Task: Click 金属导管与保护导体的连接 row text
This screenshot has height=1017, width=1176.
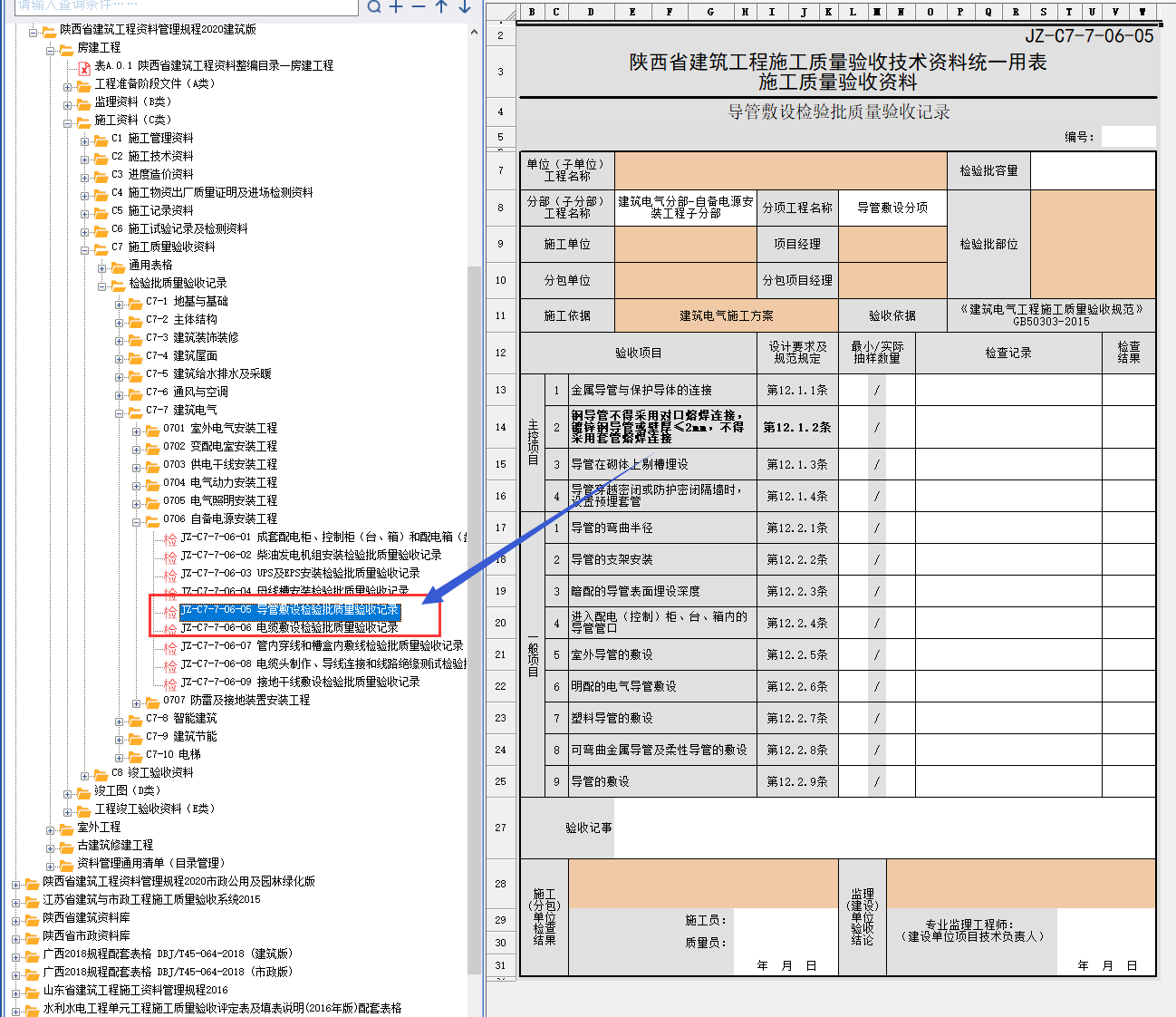Action: [x=641, y=390]
